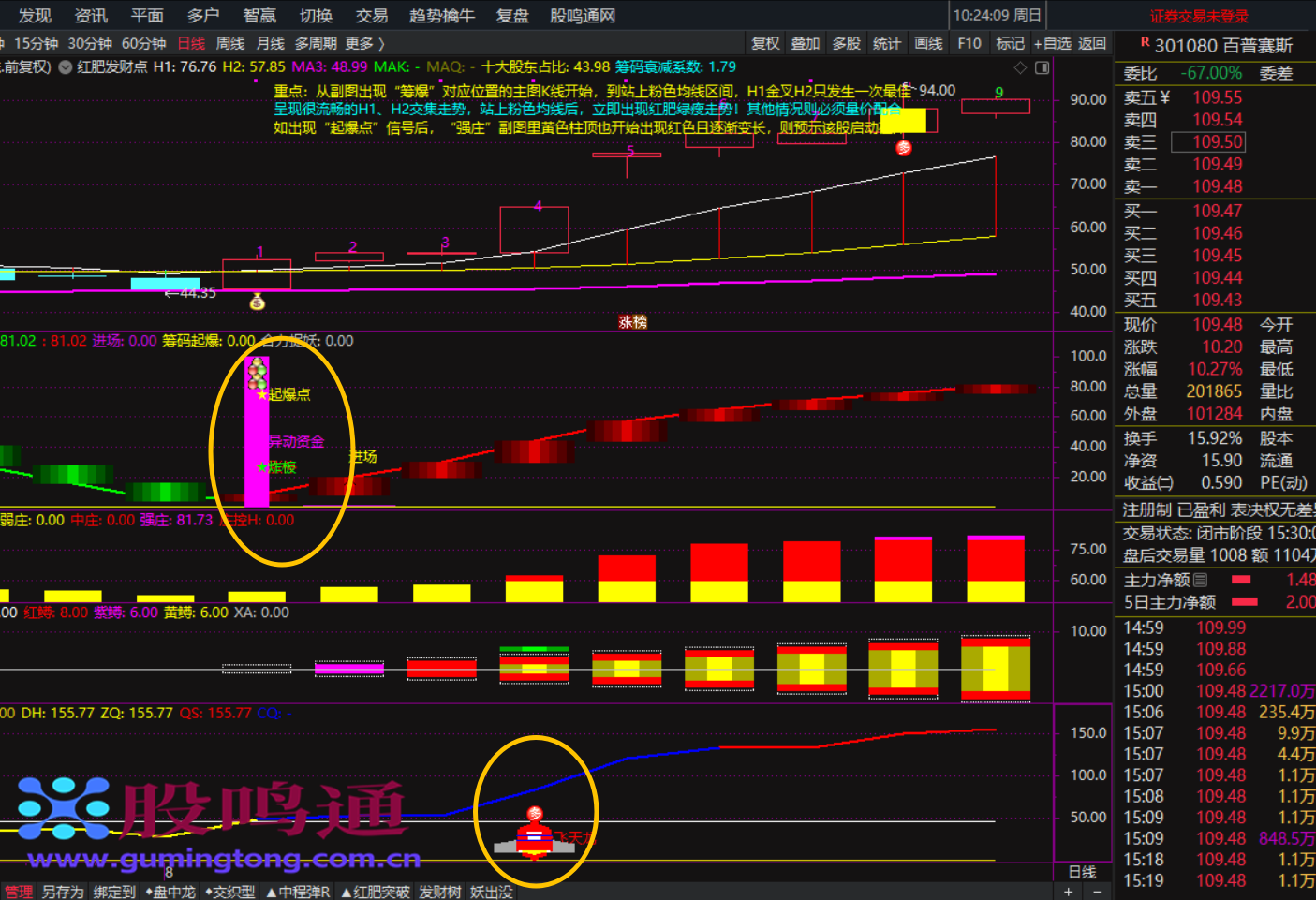Open the 多周期 multi-period view
This screenshot has height=900, width=1316.
316,43
